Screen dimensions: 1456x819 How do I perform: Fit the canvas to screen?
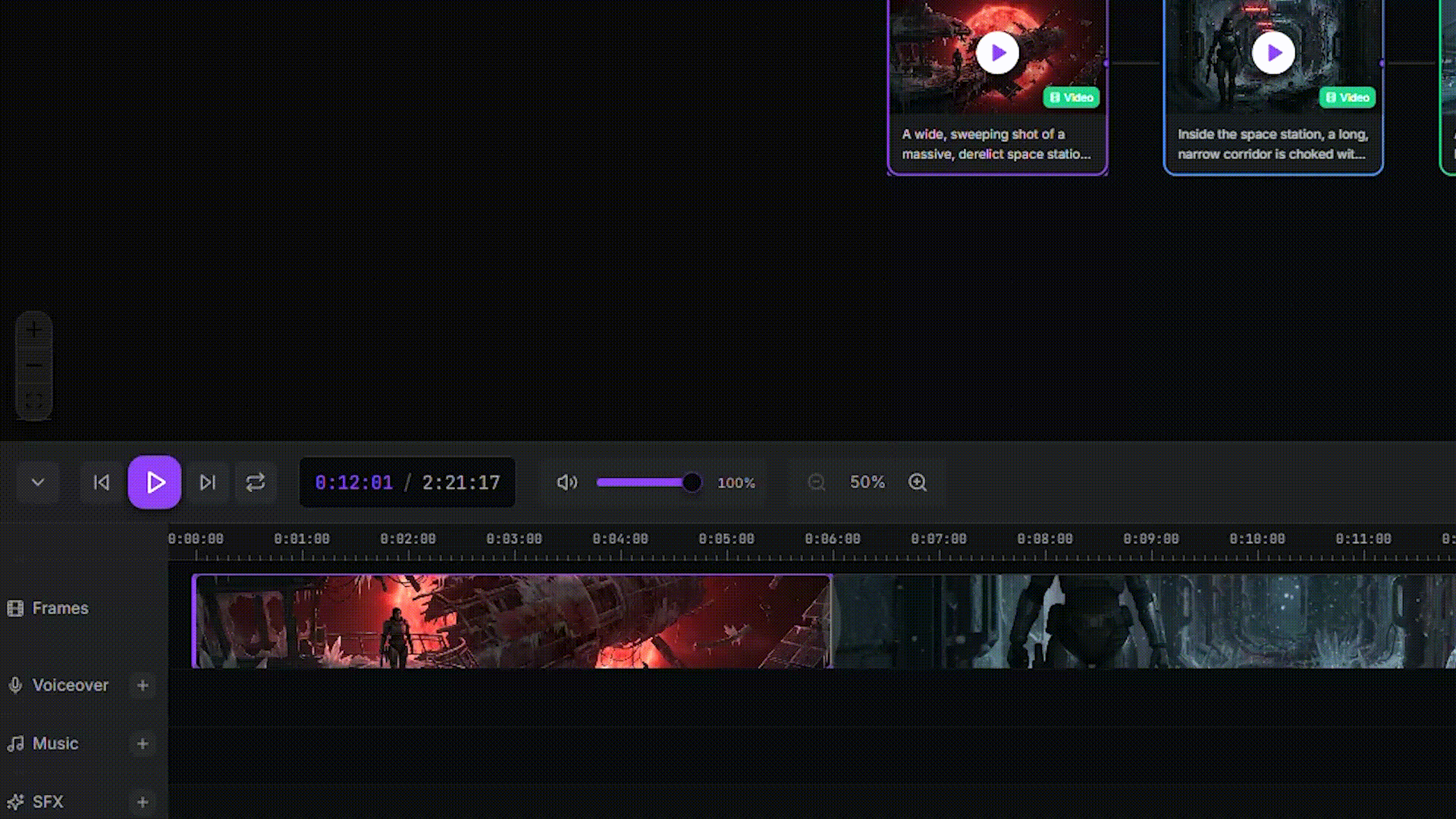(x=33, y=400)
